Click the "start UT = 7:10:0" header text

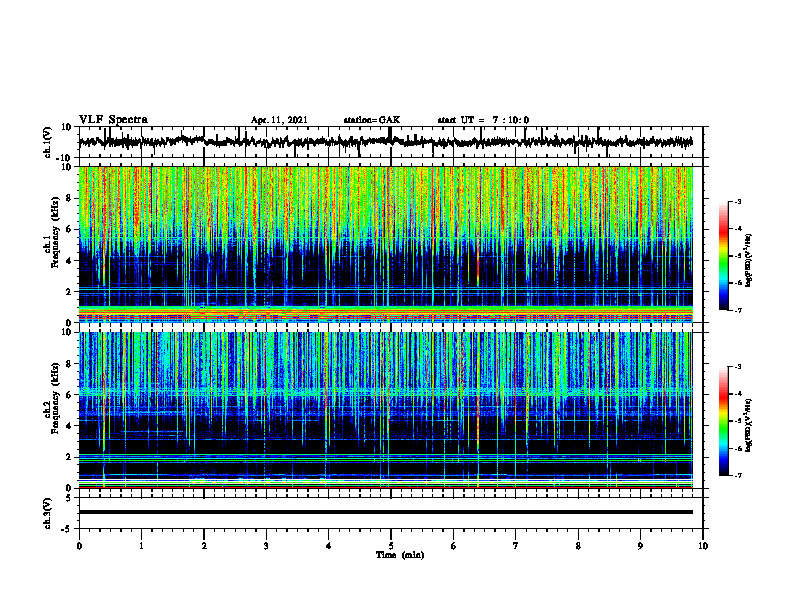click(483, 120)
